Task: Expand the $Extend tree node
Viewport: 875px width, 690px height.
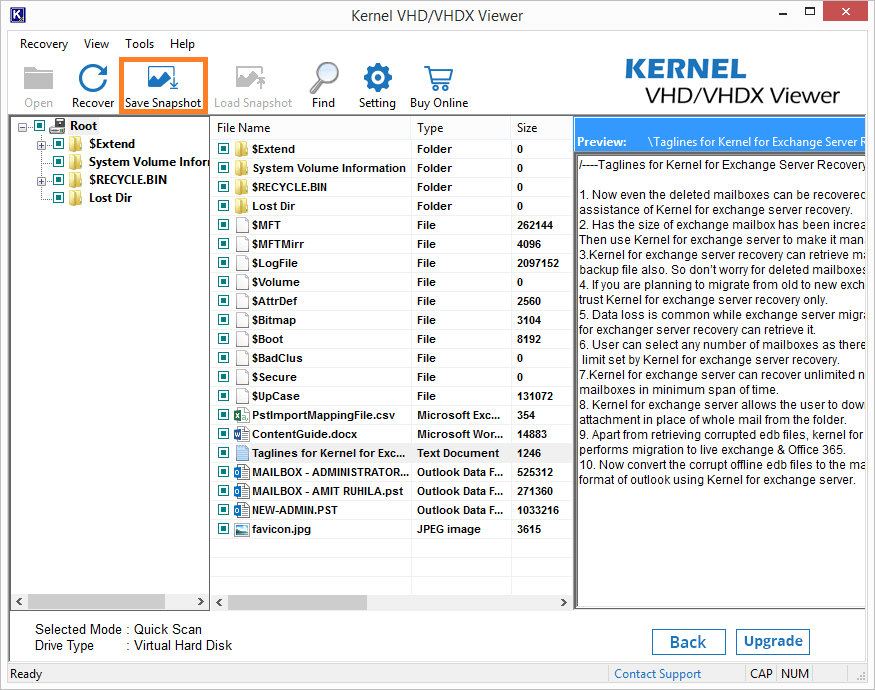Action: coord(41,145)
